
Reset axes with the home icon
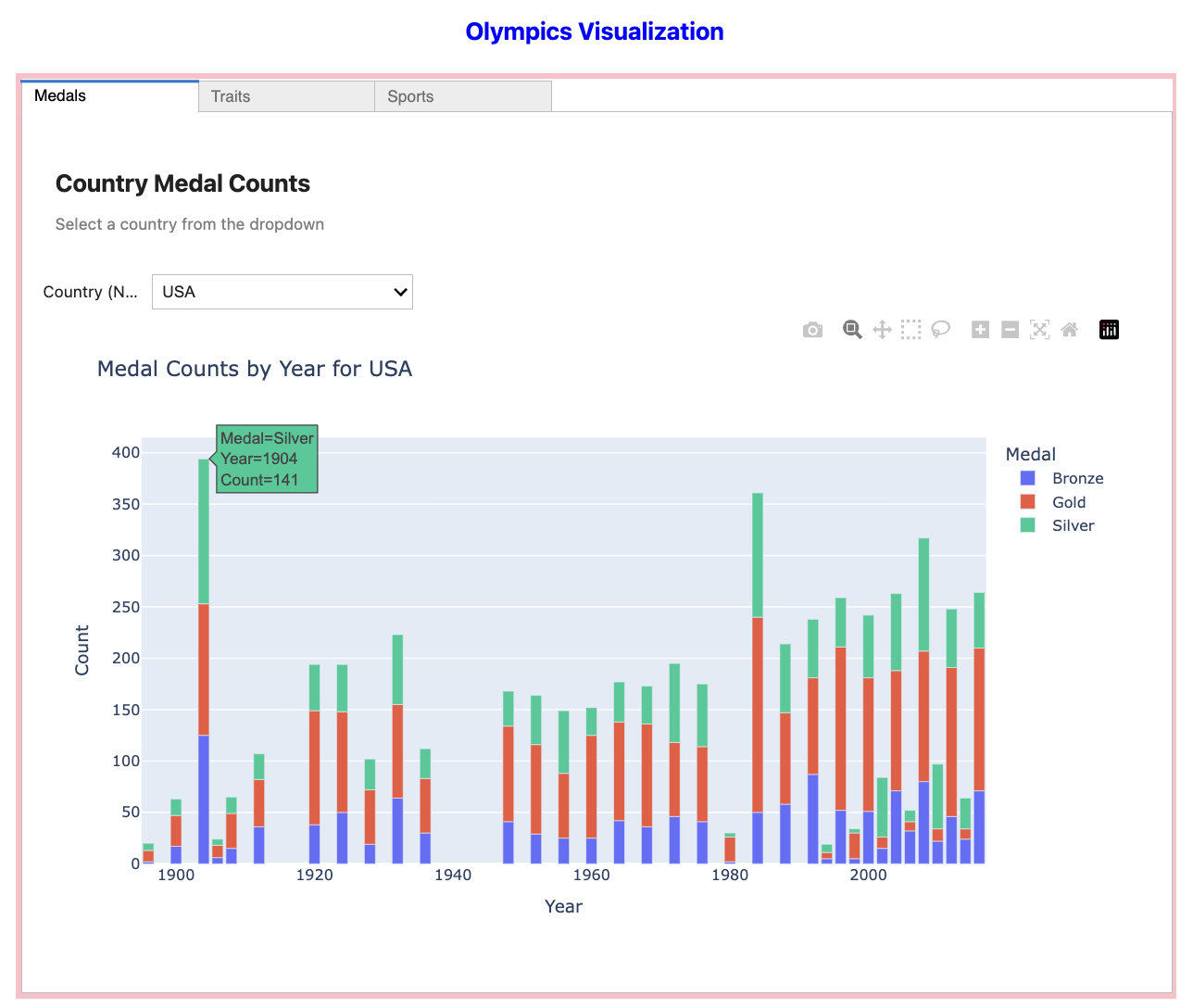coord(1070,330)
